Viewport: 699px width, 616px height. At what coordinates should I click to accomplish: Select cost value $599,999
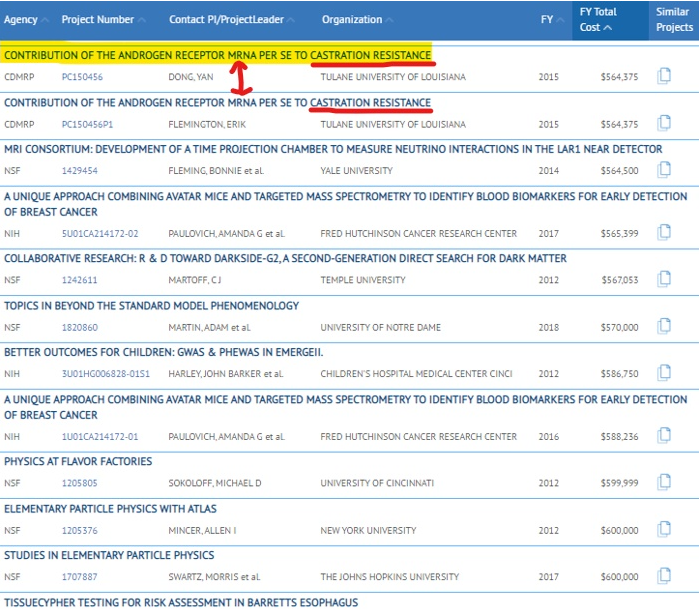620,483
